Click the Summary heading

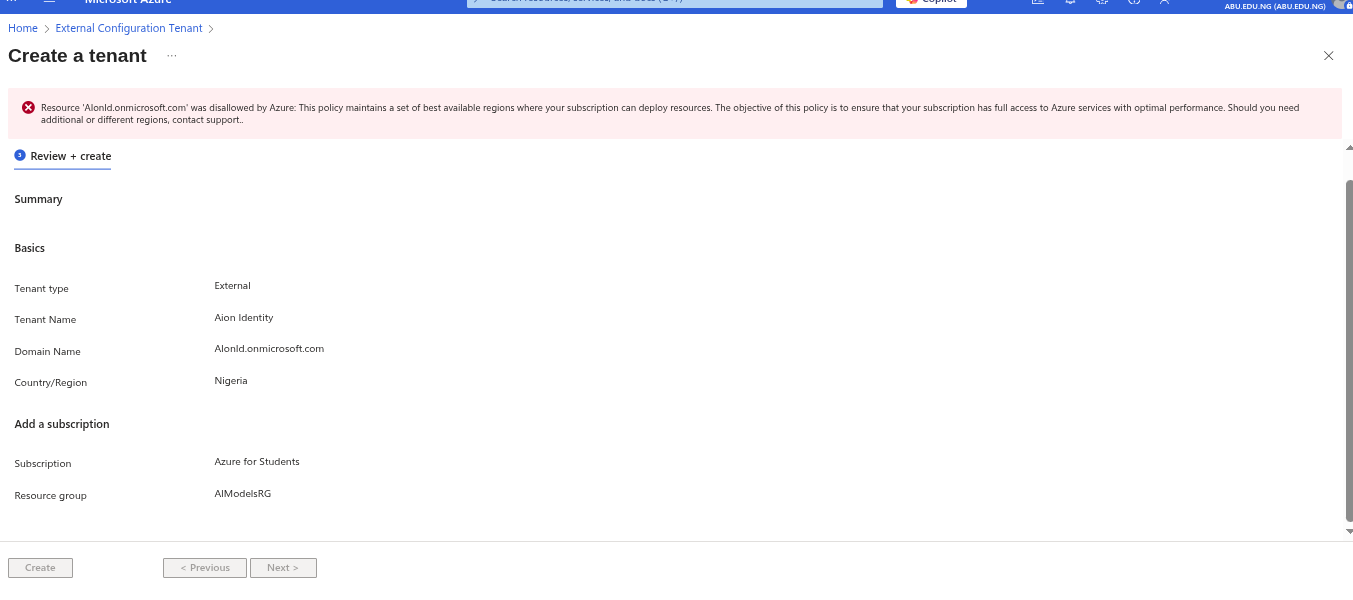[x=38, y=199]
